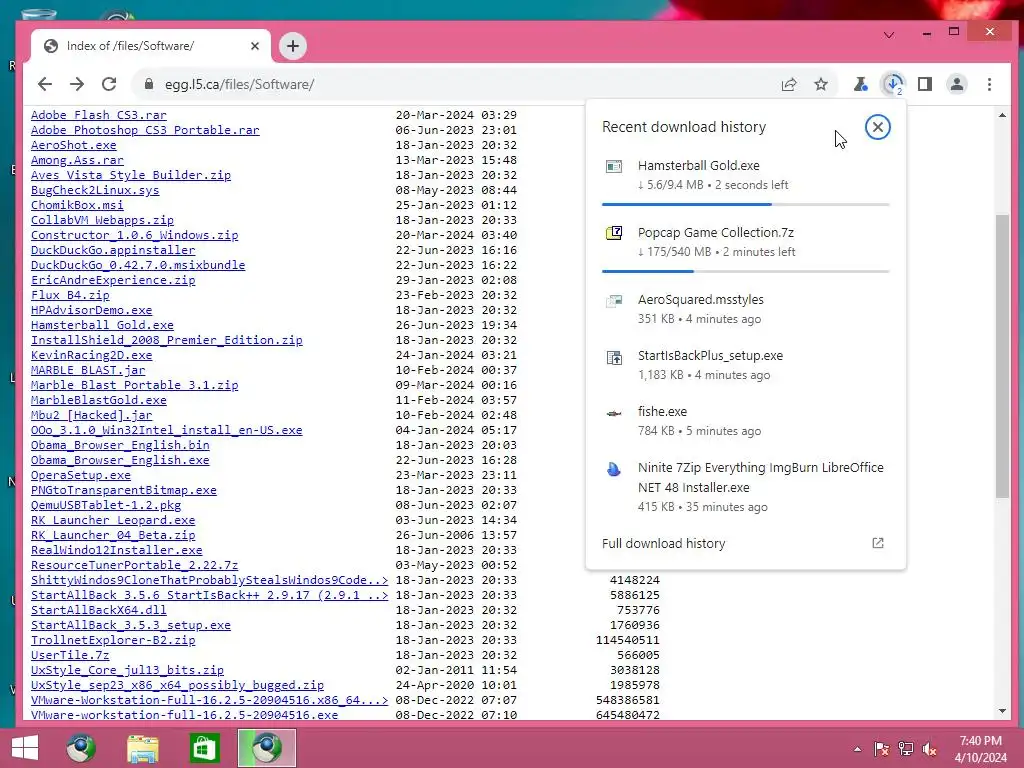This screenshot has height=768, width=1024.
Task: Click the AeroSquared.msstyles file icon
Action: coord(614,300)
